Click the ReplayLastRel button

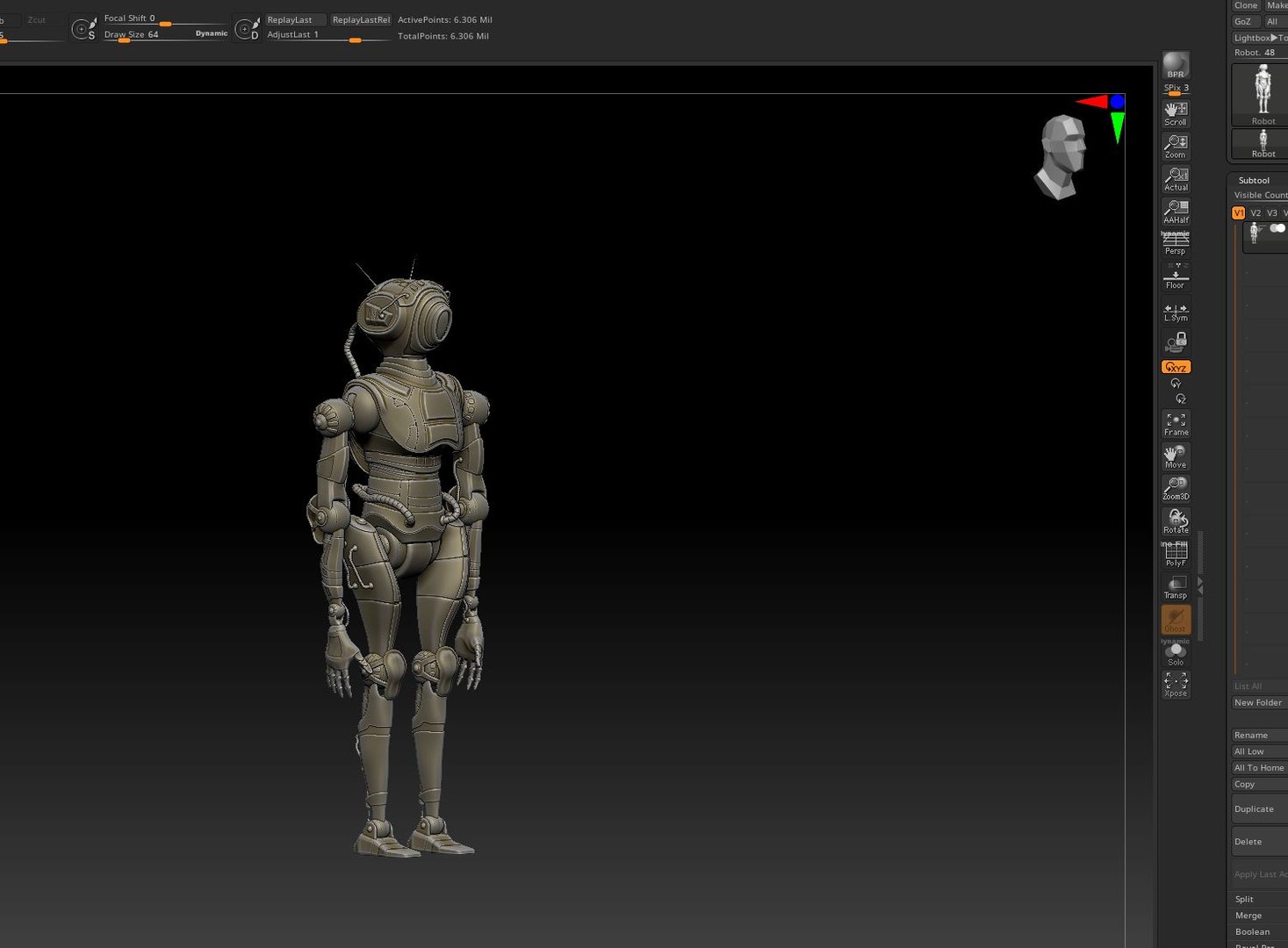[361, 19]
